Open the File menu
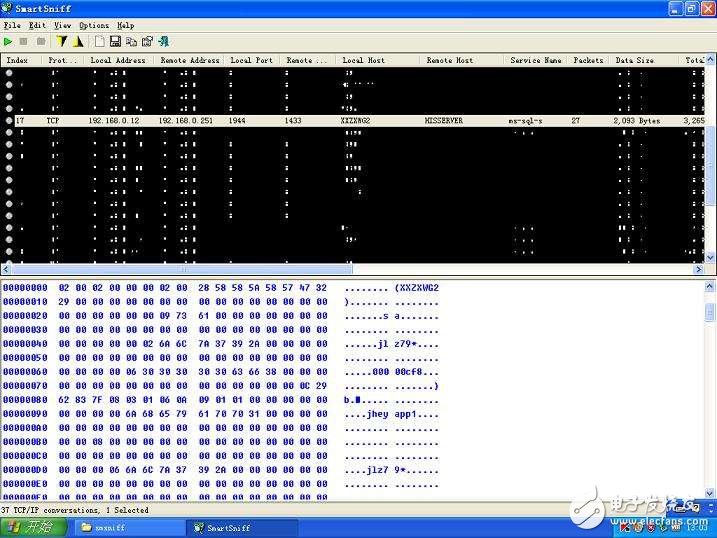Viewport: 717px width, 538px height. (x=11, y=25)
